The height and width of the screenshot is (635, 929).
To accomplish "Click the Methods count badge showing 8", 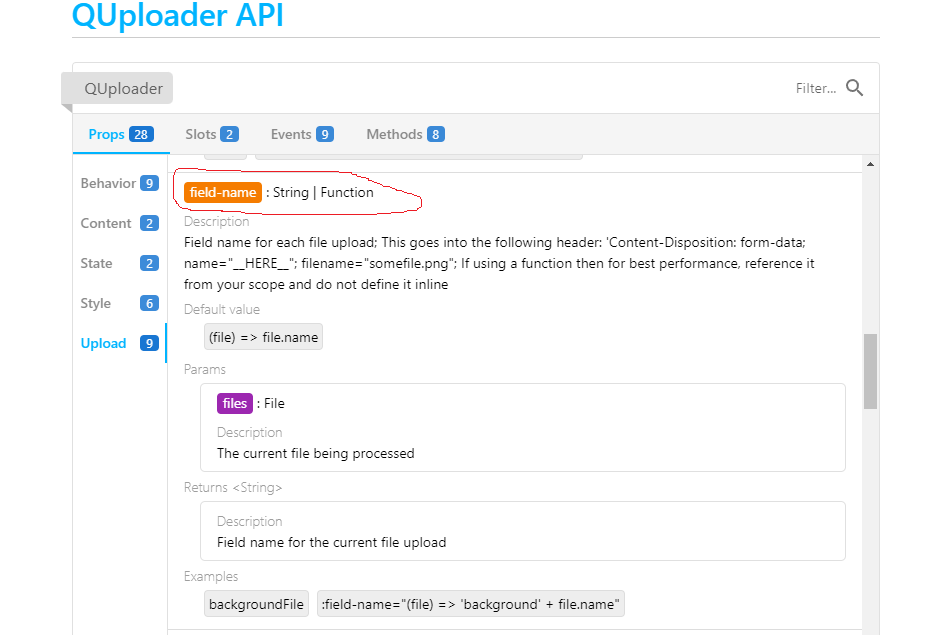I will 434,133.
